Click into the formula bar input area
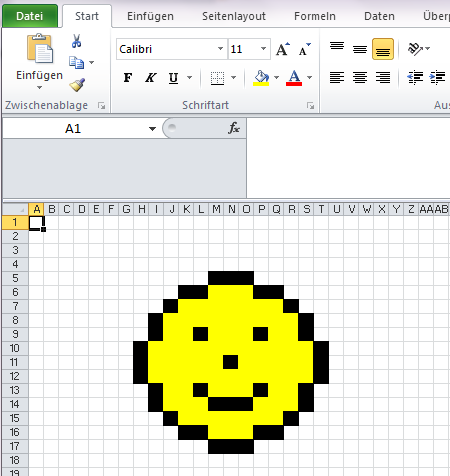This screenshot has width=450, height=476. (x=348, y=157)
